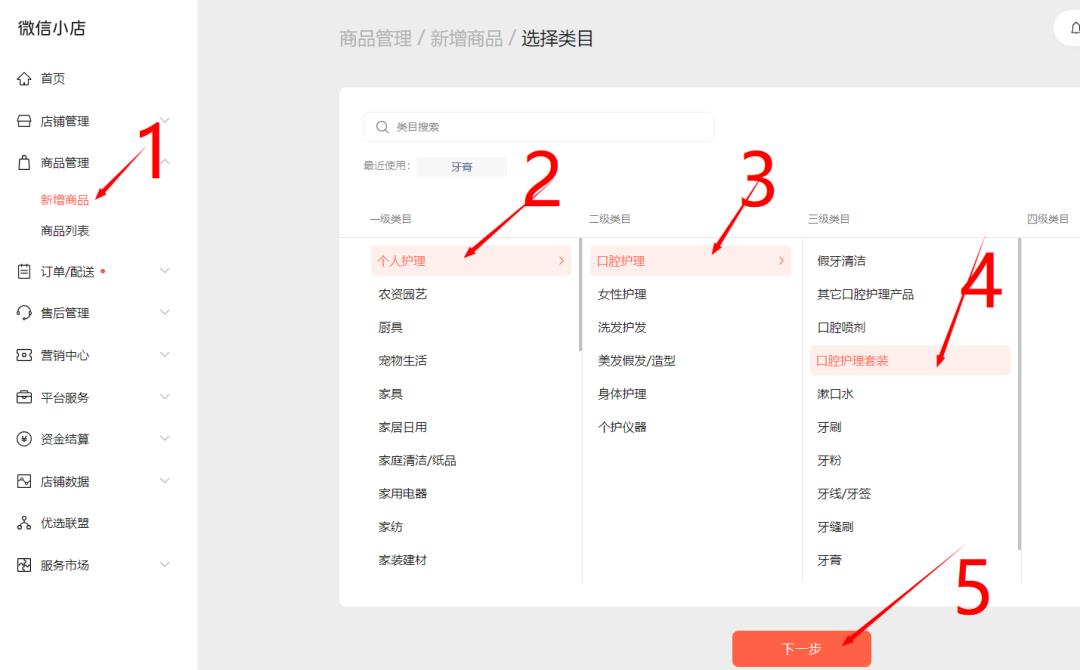
Task: Select 假牙清洁 third-level category
Action: tap(841, 260)
